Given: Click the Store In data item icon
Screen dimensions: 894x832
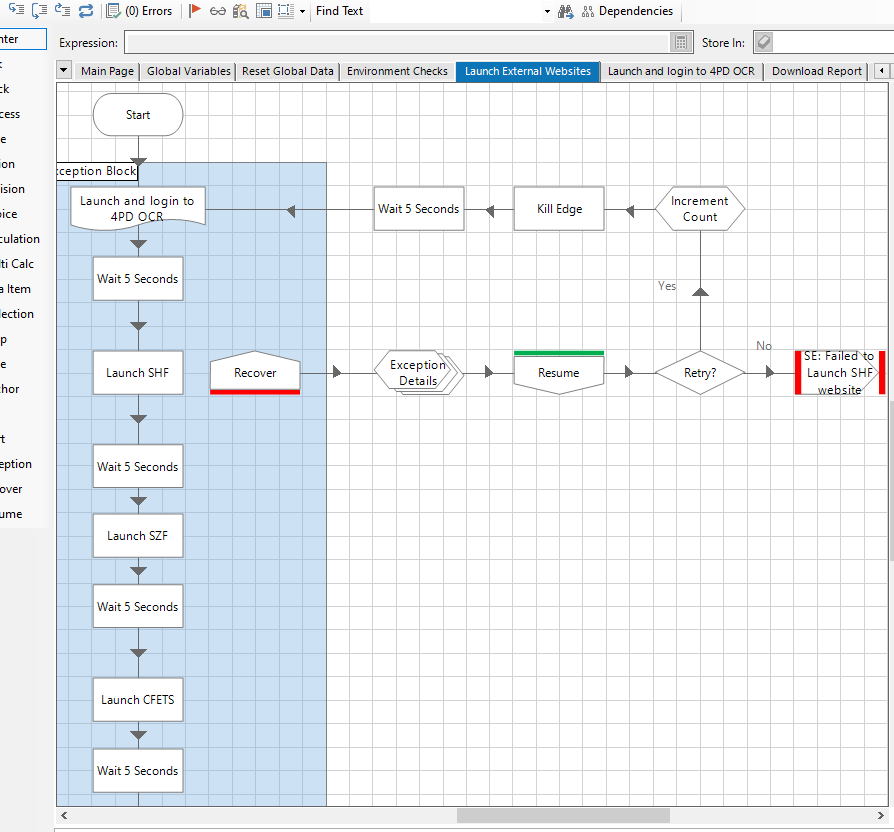Looking at the screenshot, I should (x=764, y=42).
